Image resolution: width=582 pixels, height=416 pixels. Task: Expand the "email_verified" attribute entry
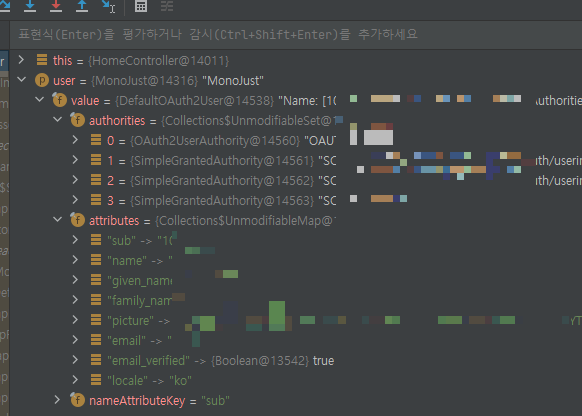(75, 360)
